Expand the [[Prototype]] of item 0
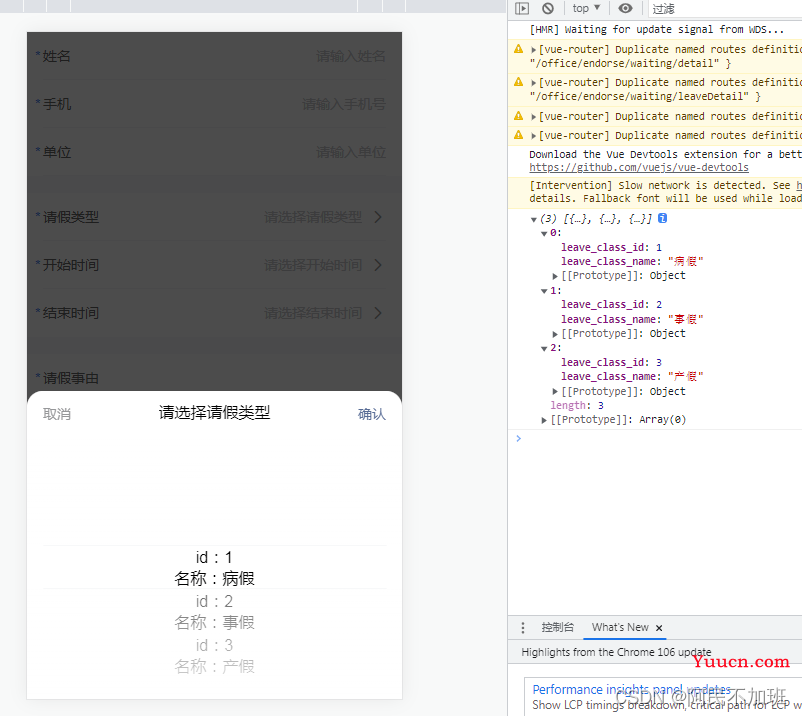The image size is (802, 716). point(555,276)
